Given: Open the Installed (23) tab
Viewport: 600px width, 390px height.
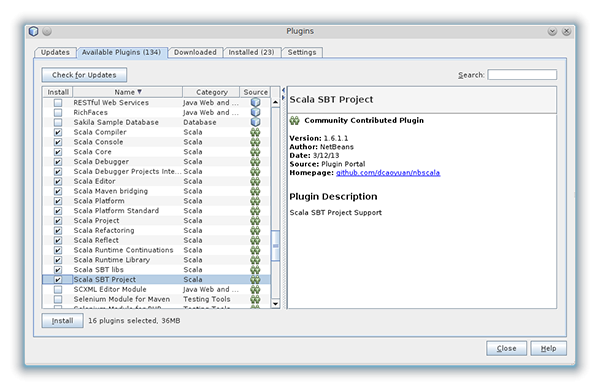Looking at the screenshot, I should (251, 52).
